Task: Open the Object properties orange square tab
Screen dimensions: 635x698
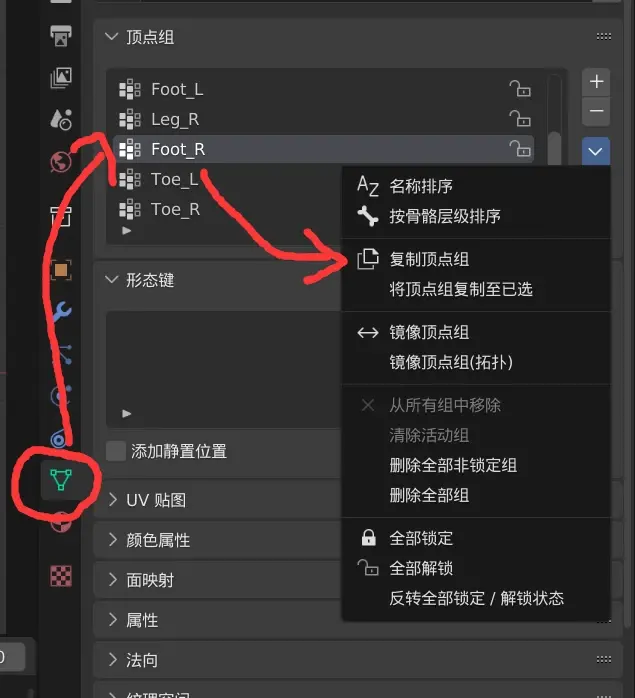Action: click(x=61, y=270)
